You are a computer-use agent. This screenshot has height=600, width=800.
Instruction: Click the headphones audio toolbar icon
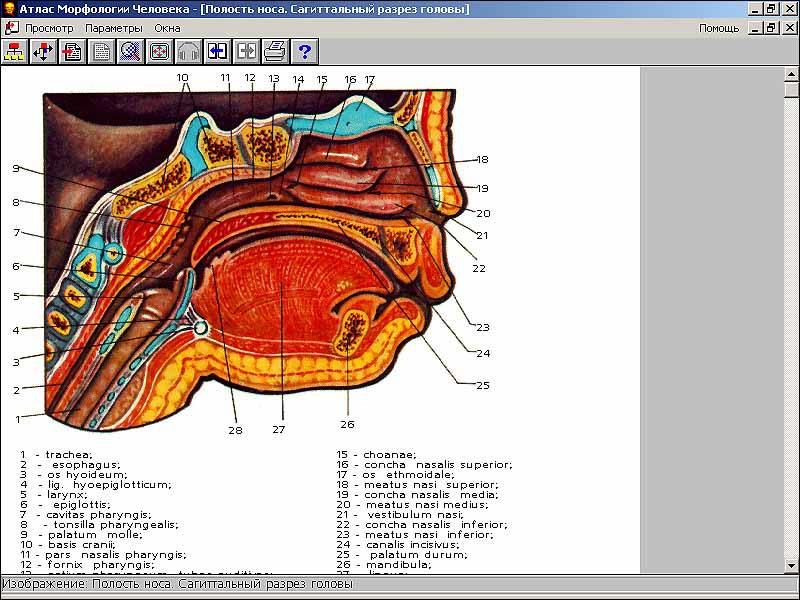tap(188, 51)
